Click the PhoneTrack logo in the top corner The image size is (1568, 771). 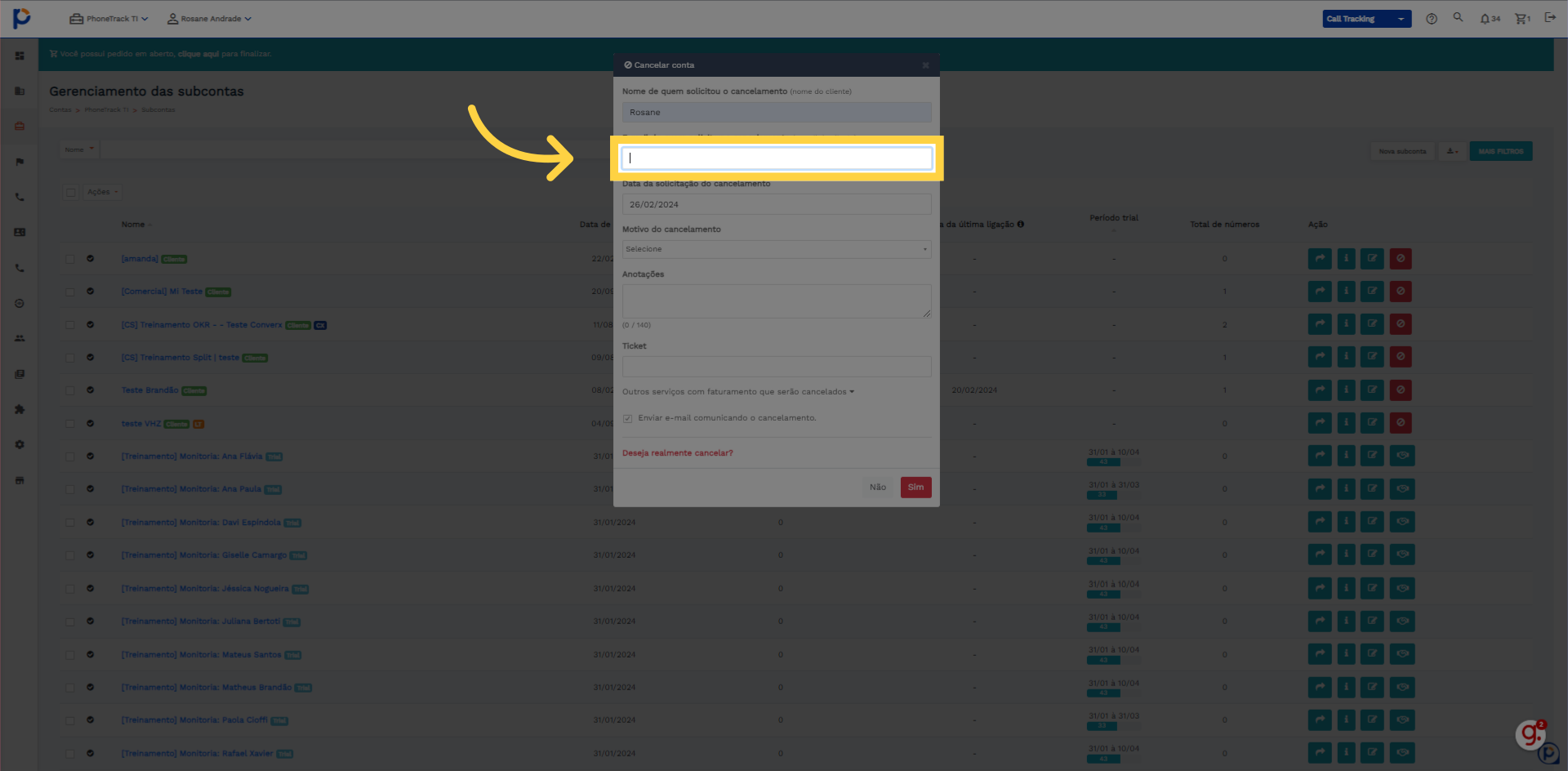[22, 18]
